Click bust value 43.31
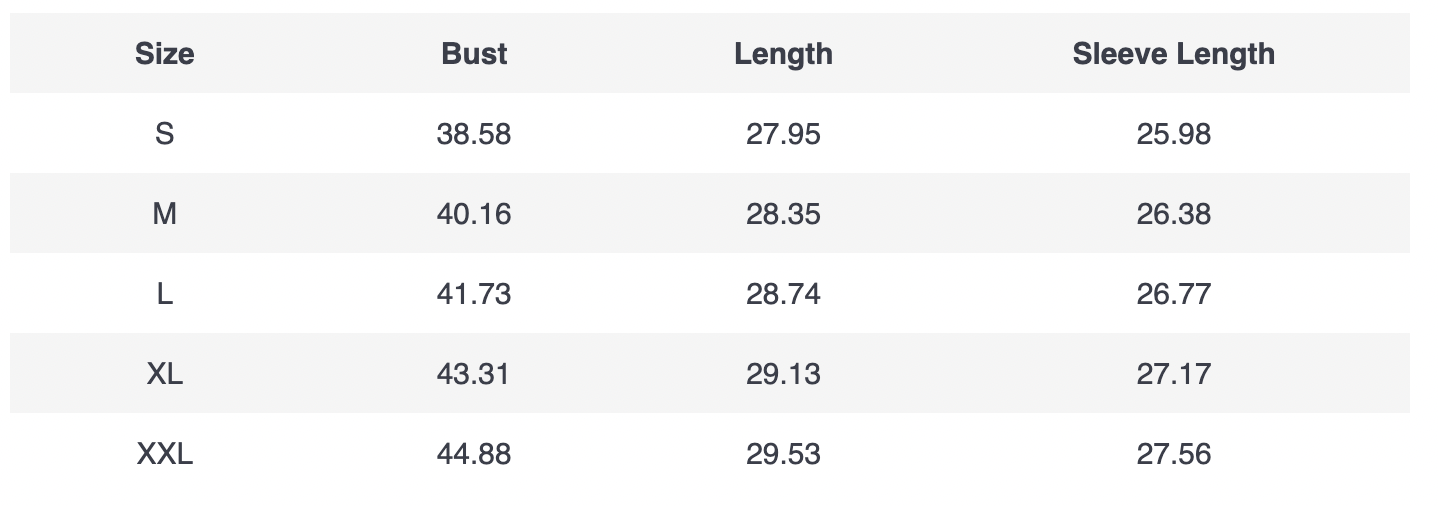Screen dimensions: 1438x506 coord(474,374)
